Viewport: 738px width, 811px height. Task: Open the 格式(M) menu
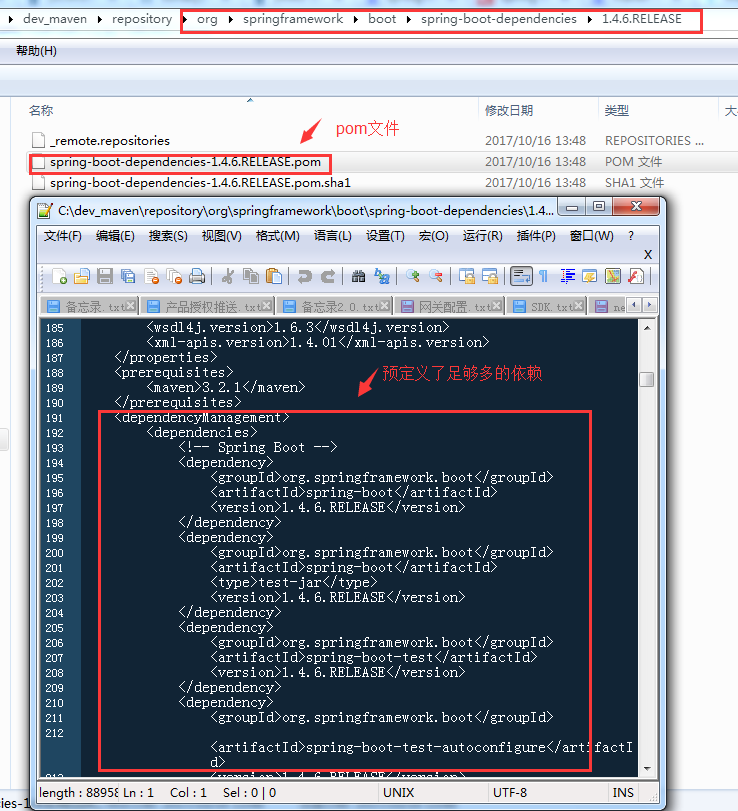click(x=278, y=236)
